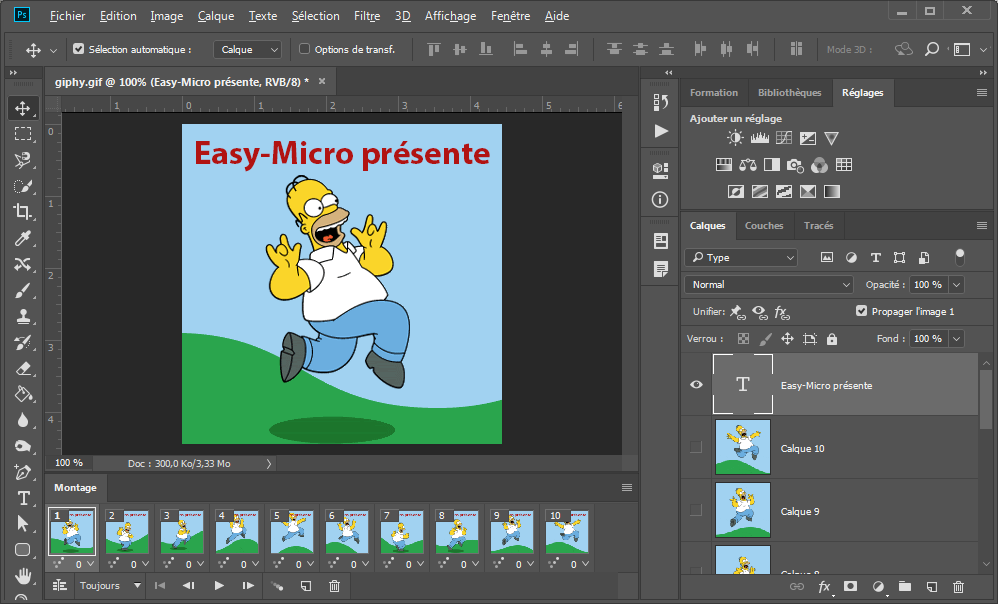Select frame 10 thumbnail in Montage
The height and width of the screenshot is (604, 998).
tap(567, 531)
